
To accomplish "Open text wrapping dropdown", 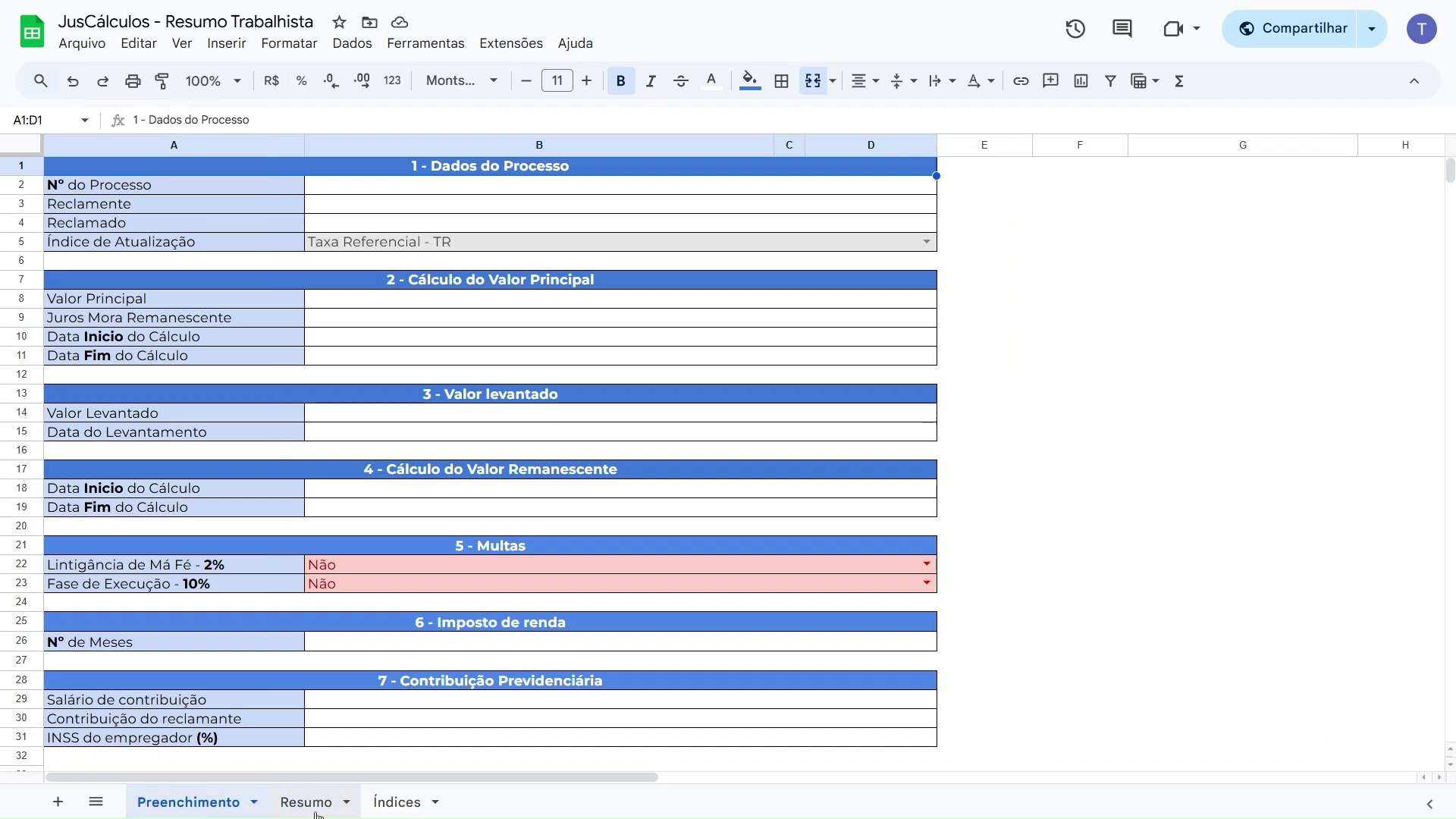I will pyautogui.click(x=943, y=80).
